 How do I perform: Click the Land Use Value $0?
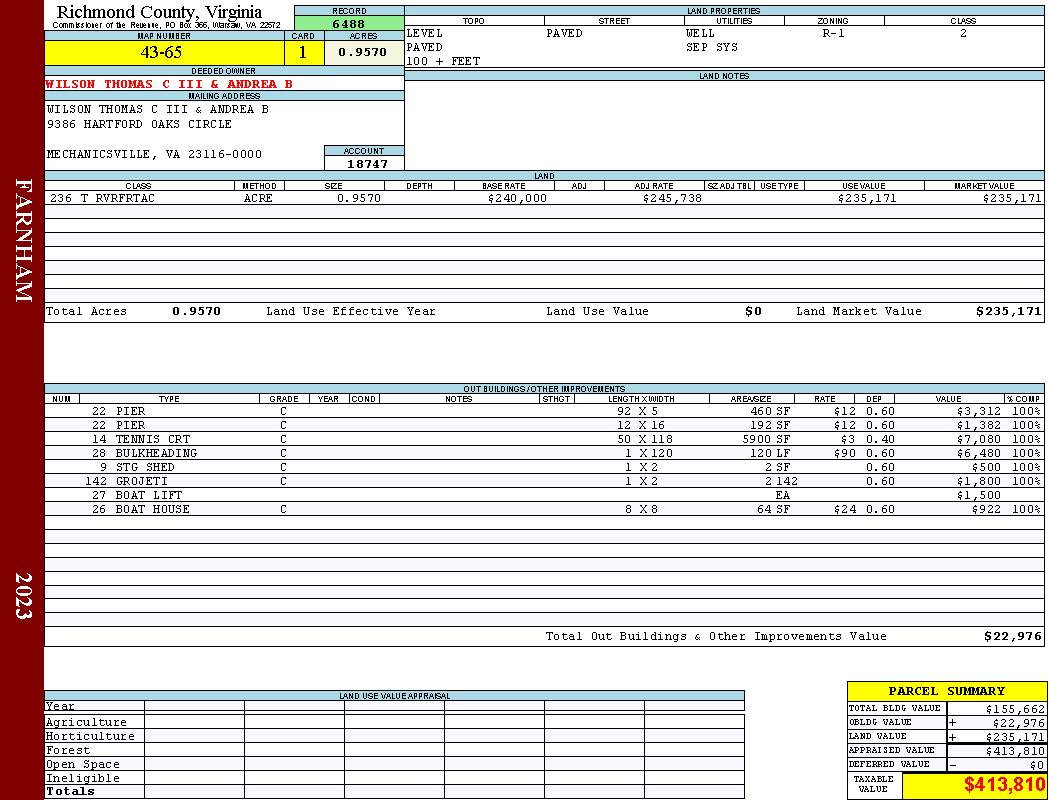coord(753,311)
